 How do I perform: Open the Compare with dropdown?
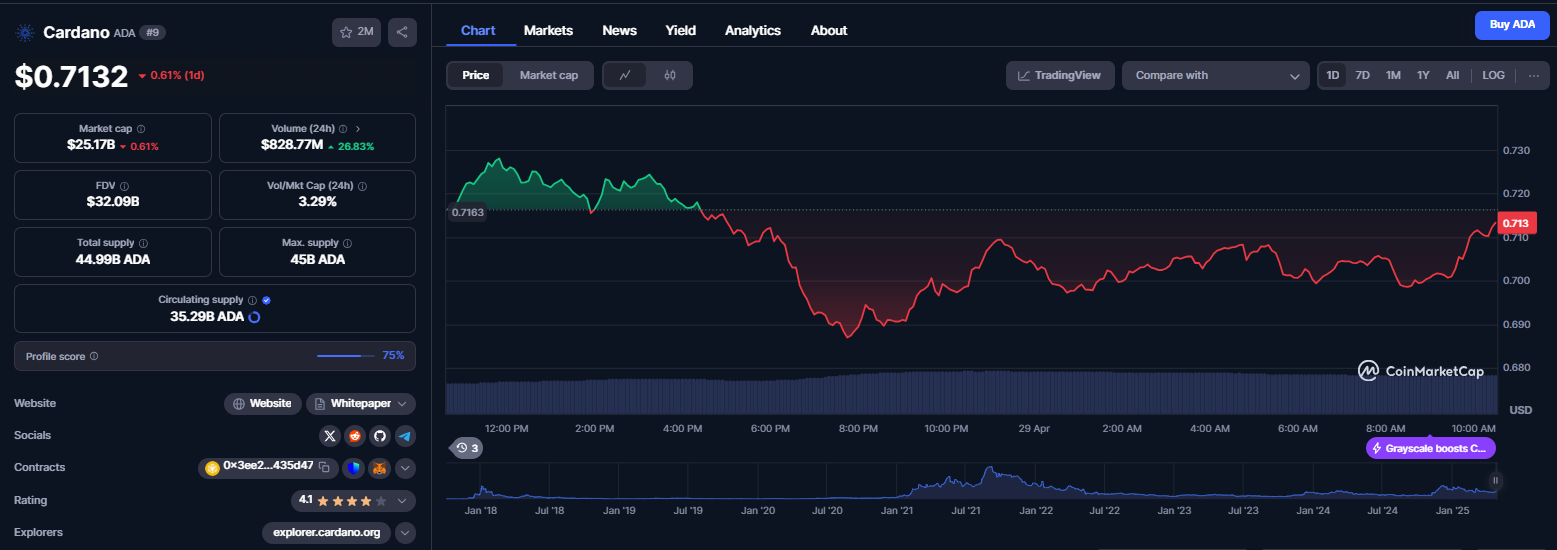(1215, 75)
